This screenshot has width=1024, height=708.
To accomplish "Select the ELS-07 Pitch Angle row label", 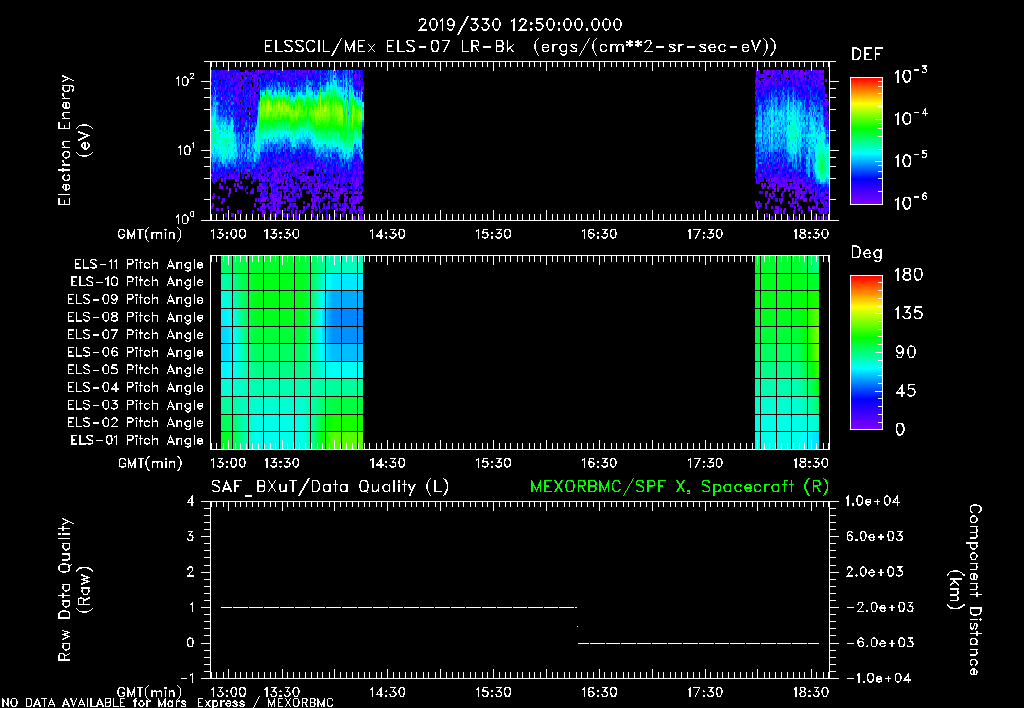I will (x=135, y=334).
